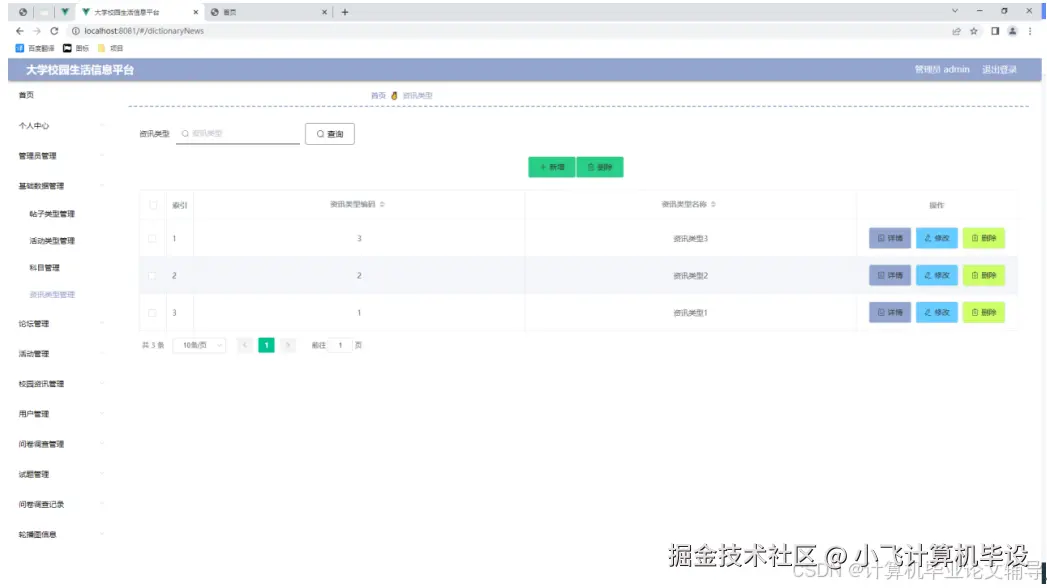Viewport: 1047px width, 588px height.
Task: Check the checkbox for row 资讯类型1
Action: point(152,312)
